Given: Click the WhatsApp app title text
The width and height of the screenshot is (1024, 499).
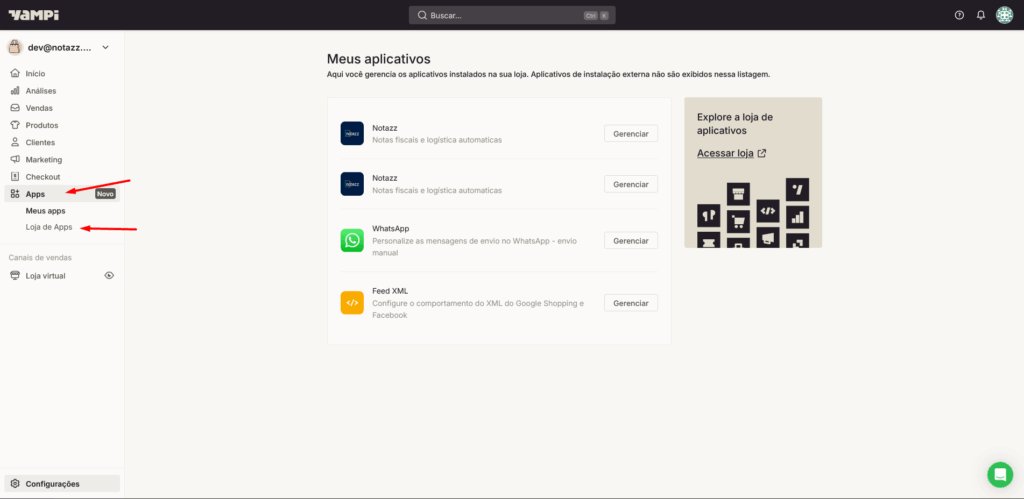Looking at the screenshot, I should coord(391,229).
